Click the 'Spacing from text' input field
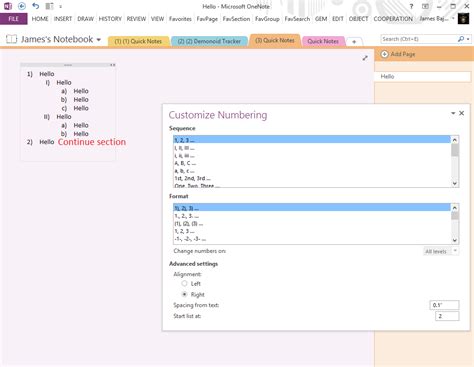 pyautogui.click(x=444, y=305)
